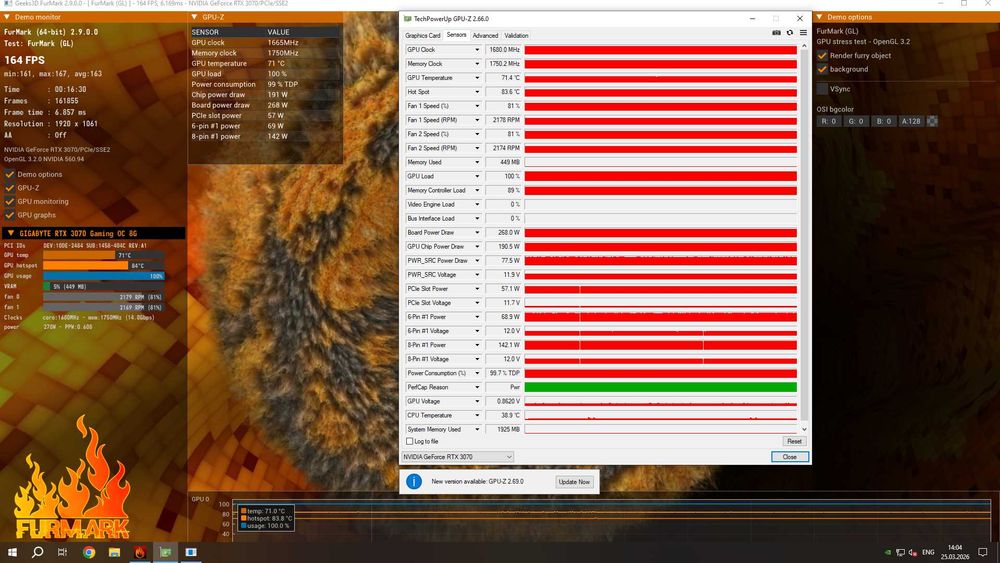Click Update Now button

tap(574, 482)
